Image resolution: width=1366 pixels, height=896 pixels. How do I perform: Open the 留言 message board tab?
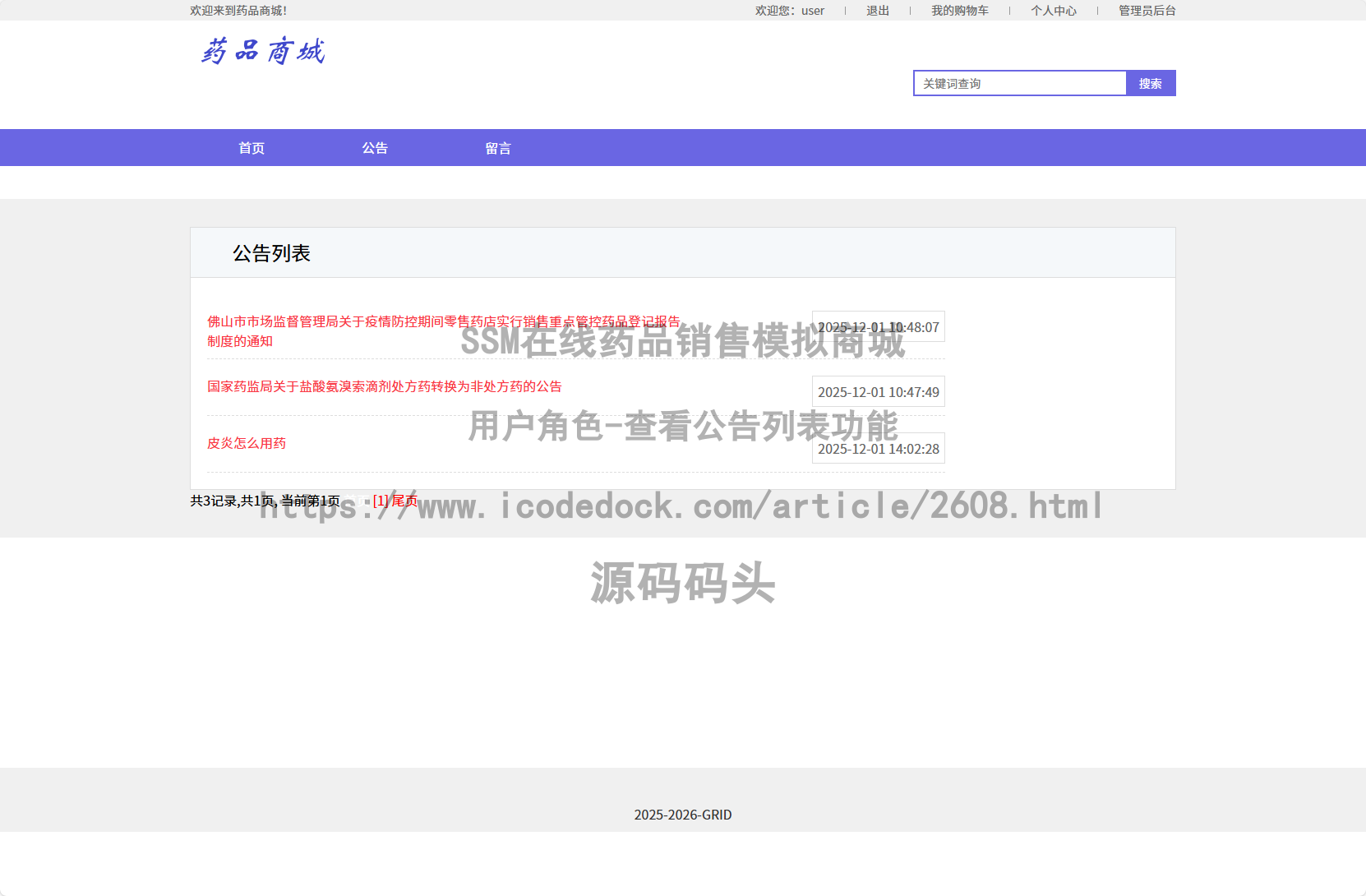[497, 147]
